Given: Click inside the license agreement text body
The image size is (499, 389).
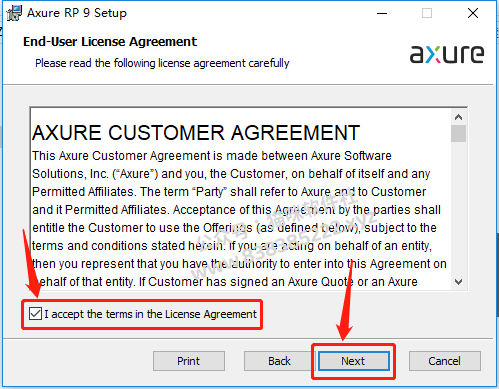Looking at the screenshot, I should (x=240, y=219).
